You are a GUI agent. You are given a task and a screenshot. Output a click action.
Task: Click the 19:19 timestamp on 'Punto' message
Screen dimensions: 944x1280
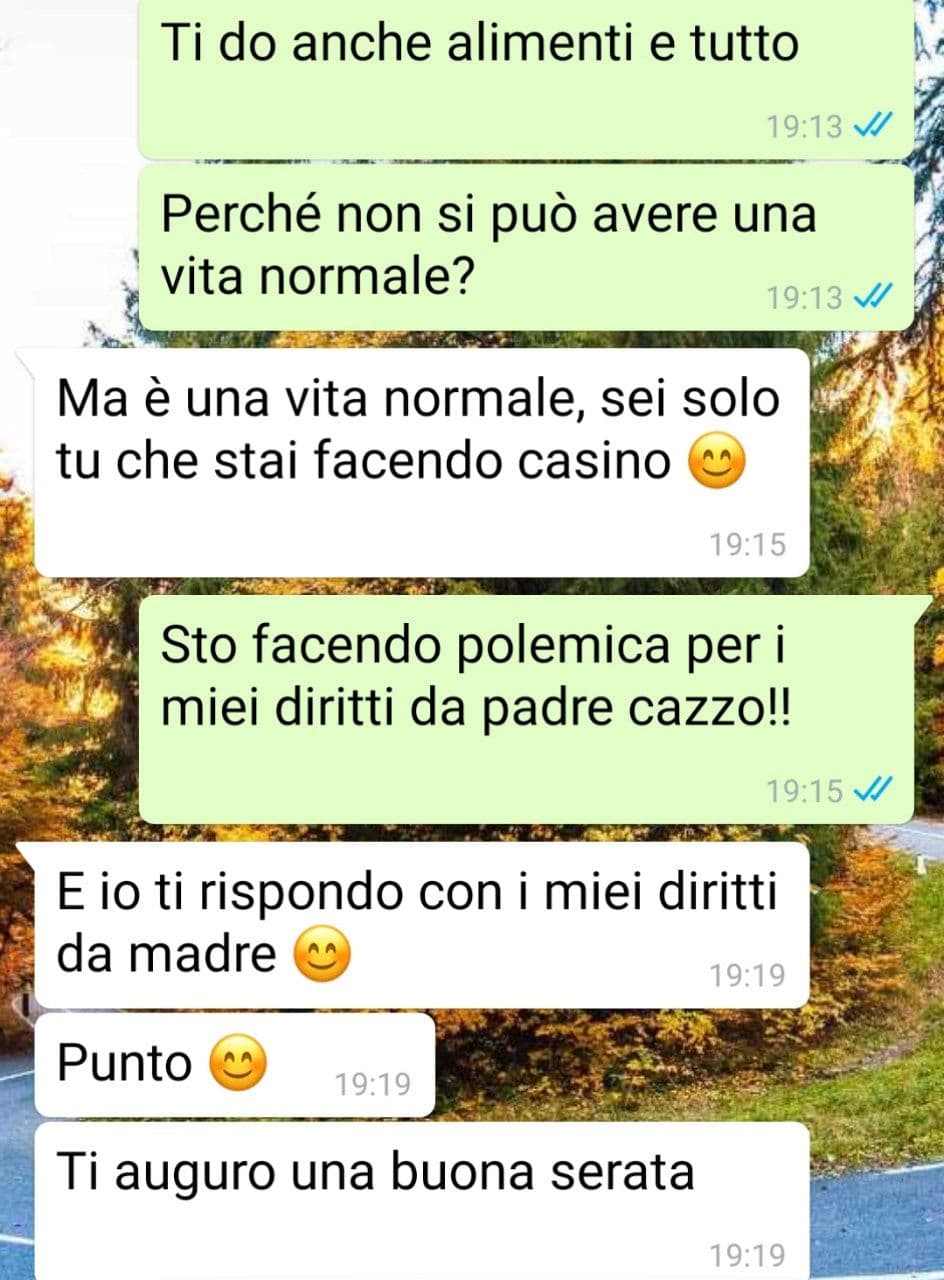click(x=372, y=1084)
